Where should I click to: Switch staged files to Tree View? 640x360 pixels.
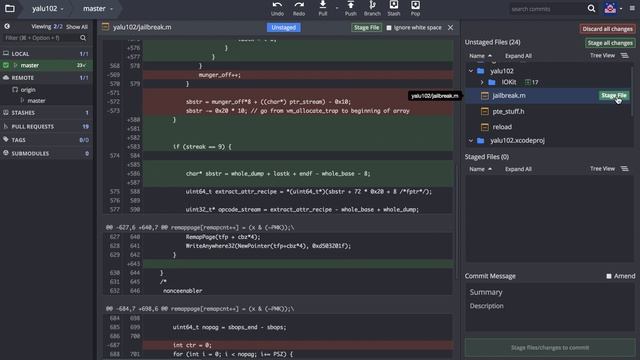point(602,169)
